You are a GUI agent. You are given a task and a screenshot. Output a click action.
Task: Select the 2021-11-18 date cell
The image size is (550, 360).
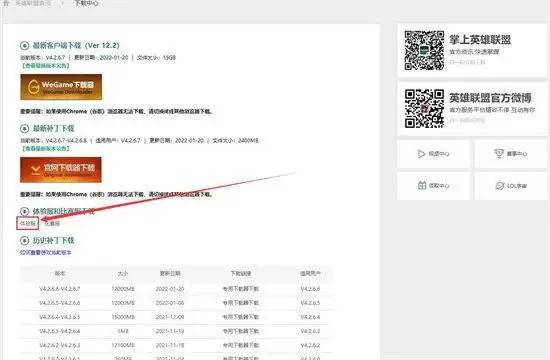(x=170, y=345)
